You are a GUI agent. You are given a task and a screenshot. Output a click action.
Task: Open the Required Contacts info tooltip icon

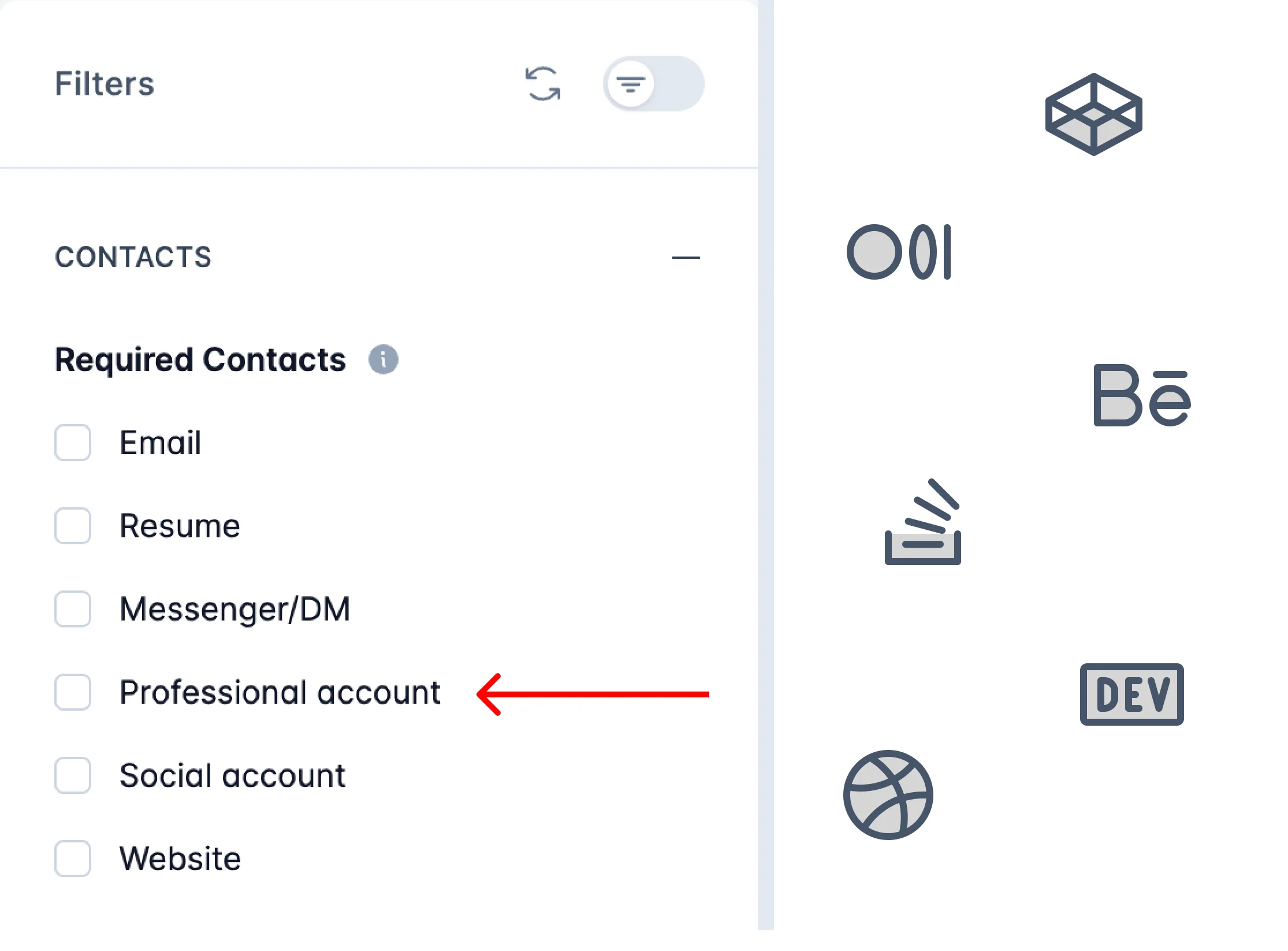384,359
